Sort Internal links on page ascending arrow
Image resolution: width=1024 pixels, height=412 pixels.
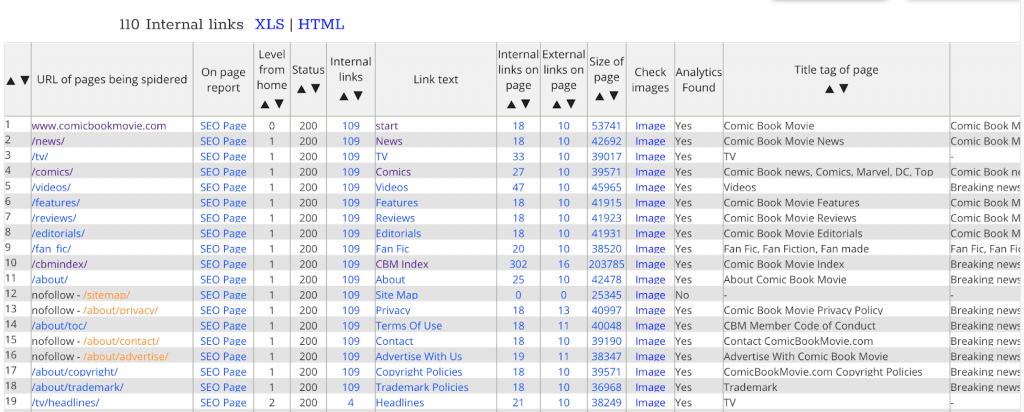point(511,104)
